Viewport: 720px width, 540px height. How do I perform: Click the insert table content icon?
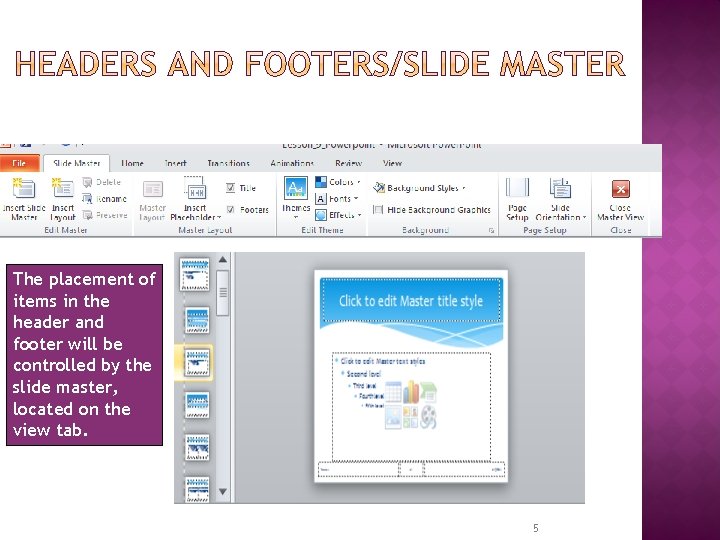[394, 393]
